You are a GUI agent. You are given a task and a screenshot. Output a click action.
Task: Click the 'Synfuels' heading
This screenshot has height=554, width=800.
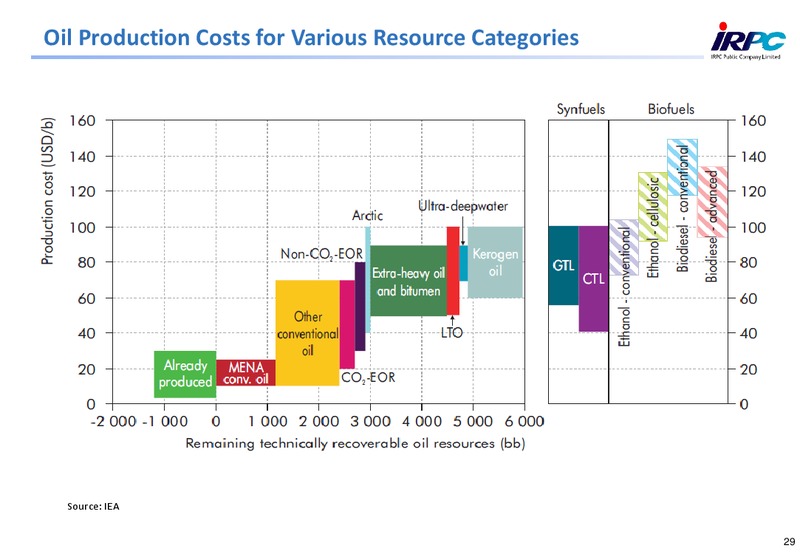pyautogui.click(x=581, y=109)
